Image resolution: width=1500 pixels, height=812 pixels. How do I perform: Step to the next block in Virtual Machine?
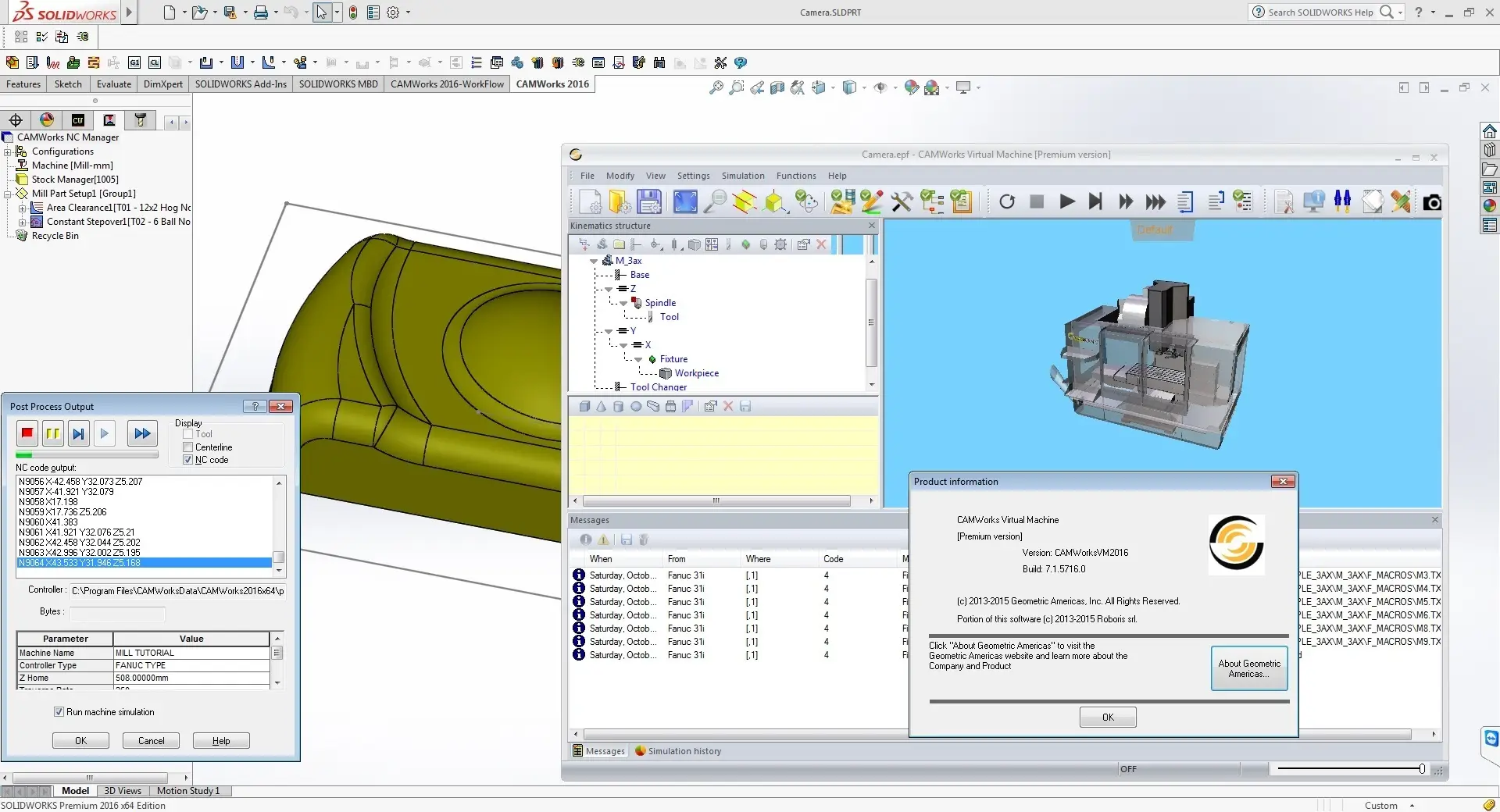[1095, 201]
